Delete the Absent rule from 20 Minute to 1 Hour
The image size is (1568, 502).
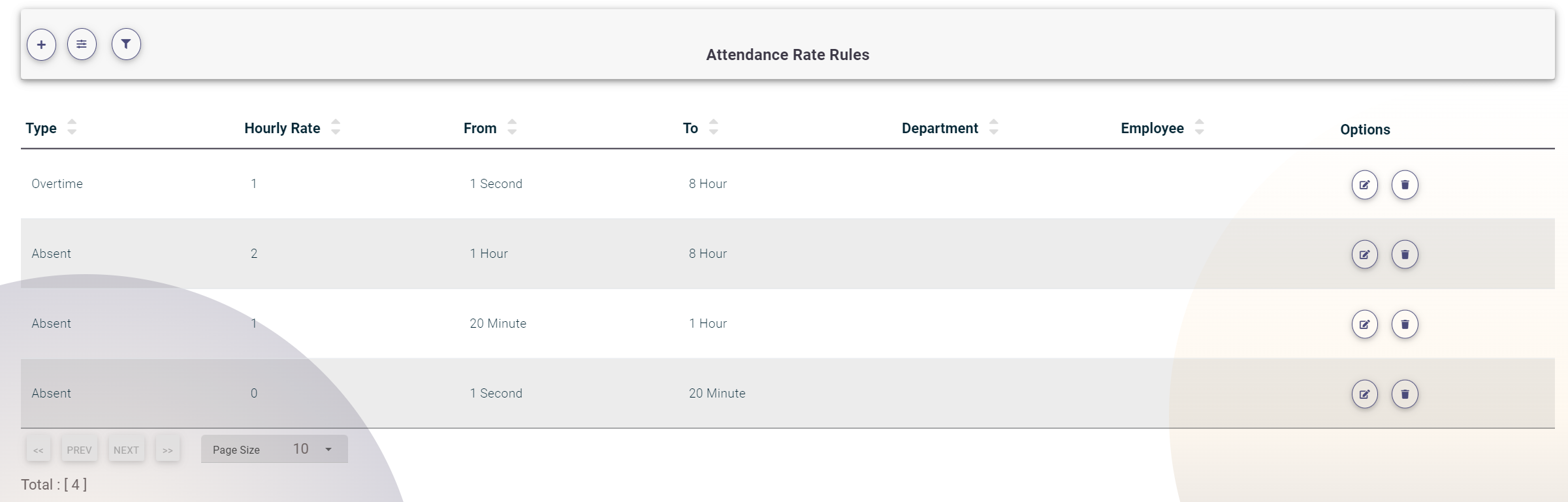[1405, 324]
